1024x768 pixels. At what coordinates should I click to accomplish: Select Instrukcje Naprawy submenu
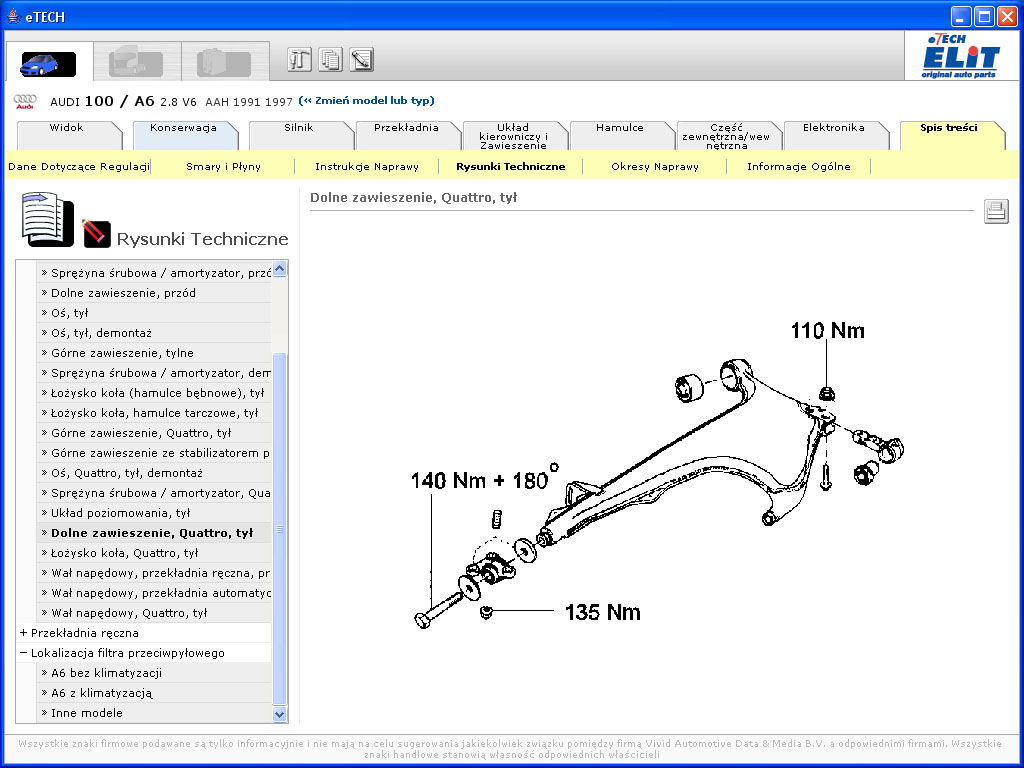click(x=367, y=167)
